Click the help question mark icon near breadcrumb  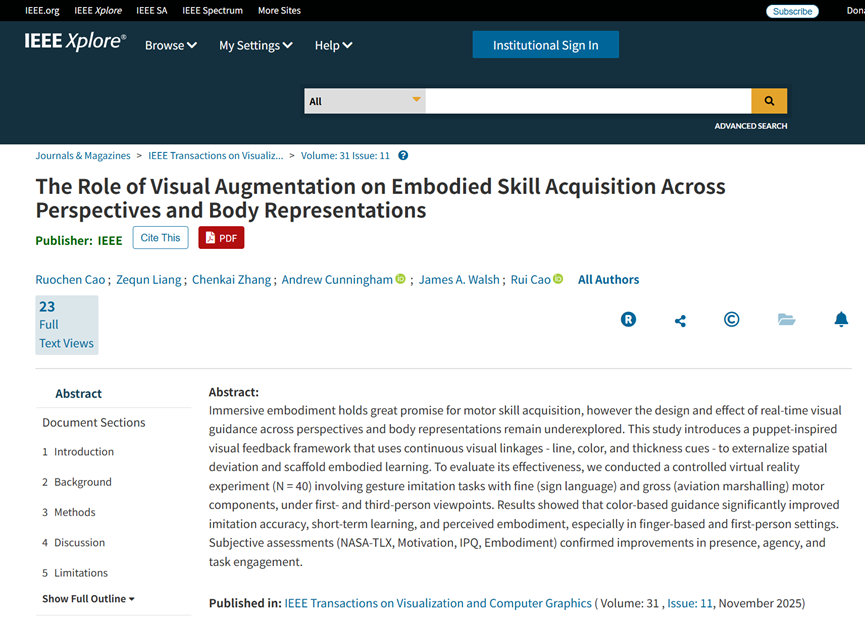[x=403, y=156]
